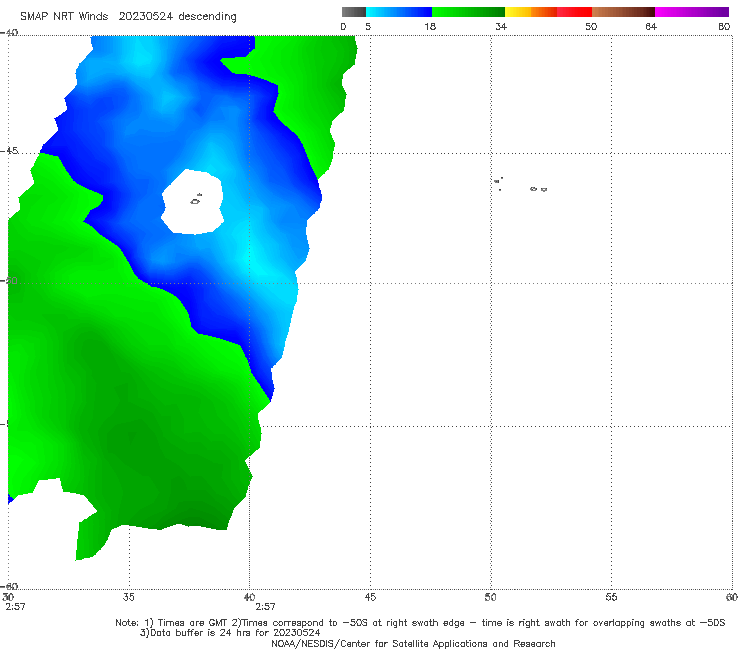This screenshot has height=650, width=740.
Task: Click the "SMAP NRT Winds" title text
Action: click(64, 16)
